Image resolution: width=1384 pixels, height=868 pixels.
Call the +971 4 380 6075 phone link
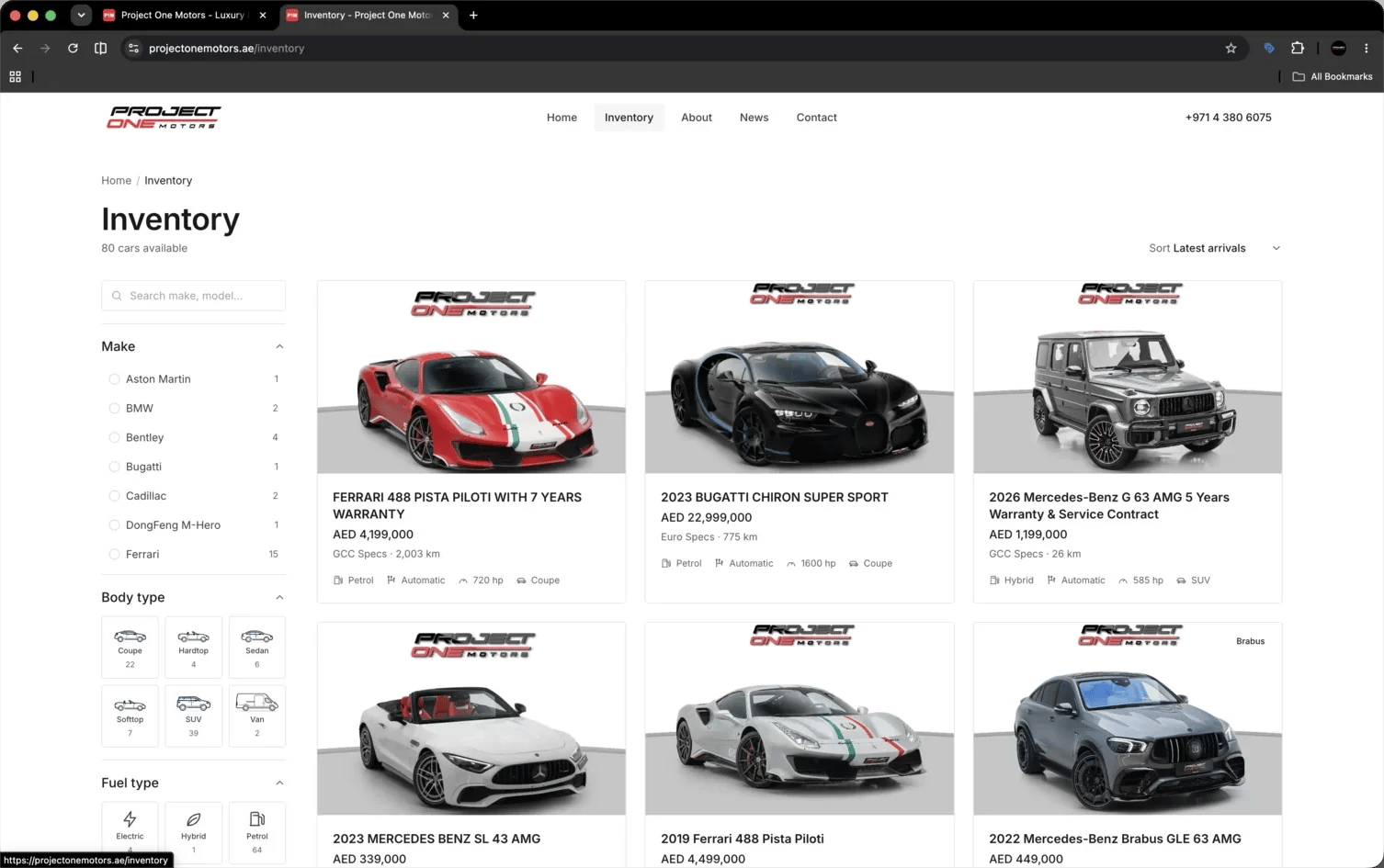click(1228, 118)
